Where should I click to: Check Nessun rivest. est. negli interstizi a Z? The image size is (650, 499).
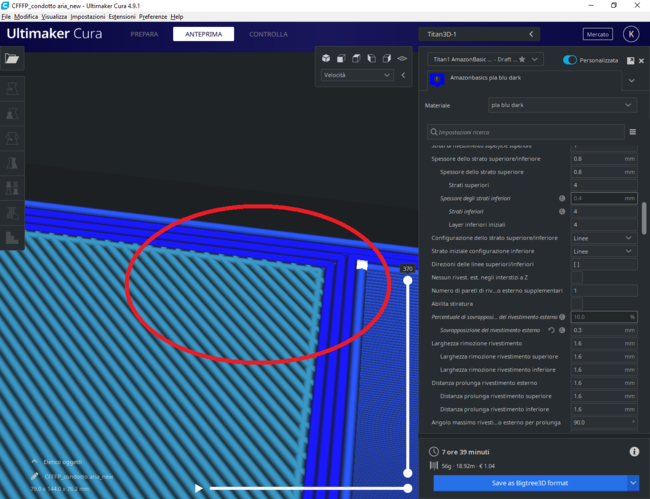pos(577,277)
